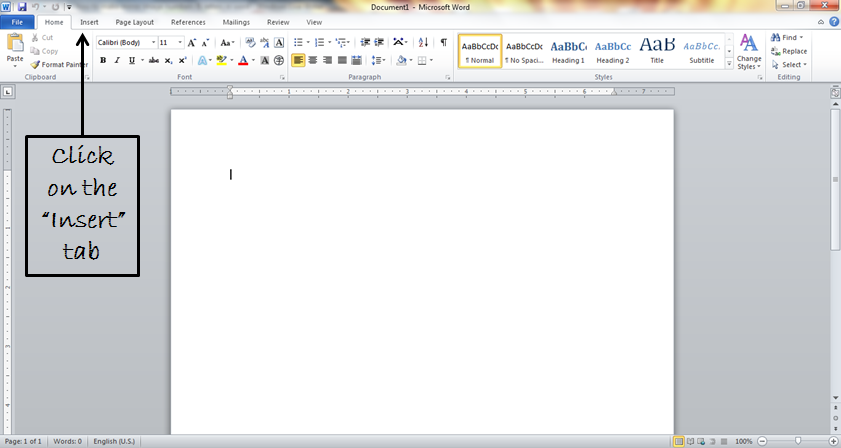Toggle Underline formatting
Viewport: 841px width, 448px height.
[131, 61]
